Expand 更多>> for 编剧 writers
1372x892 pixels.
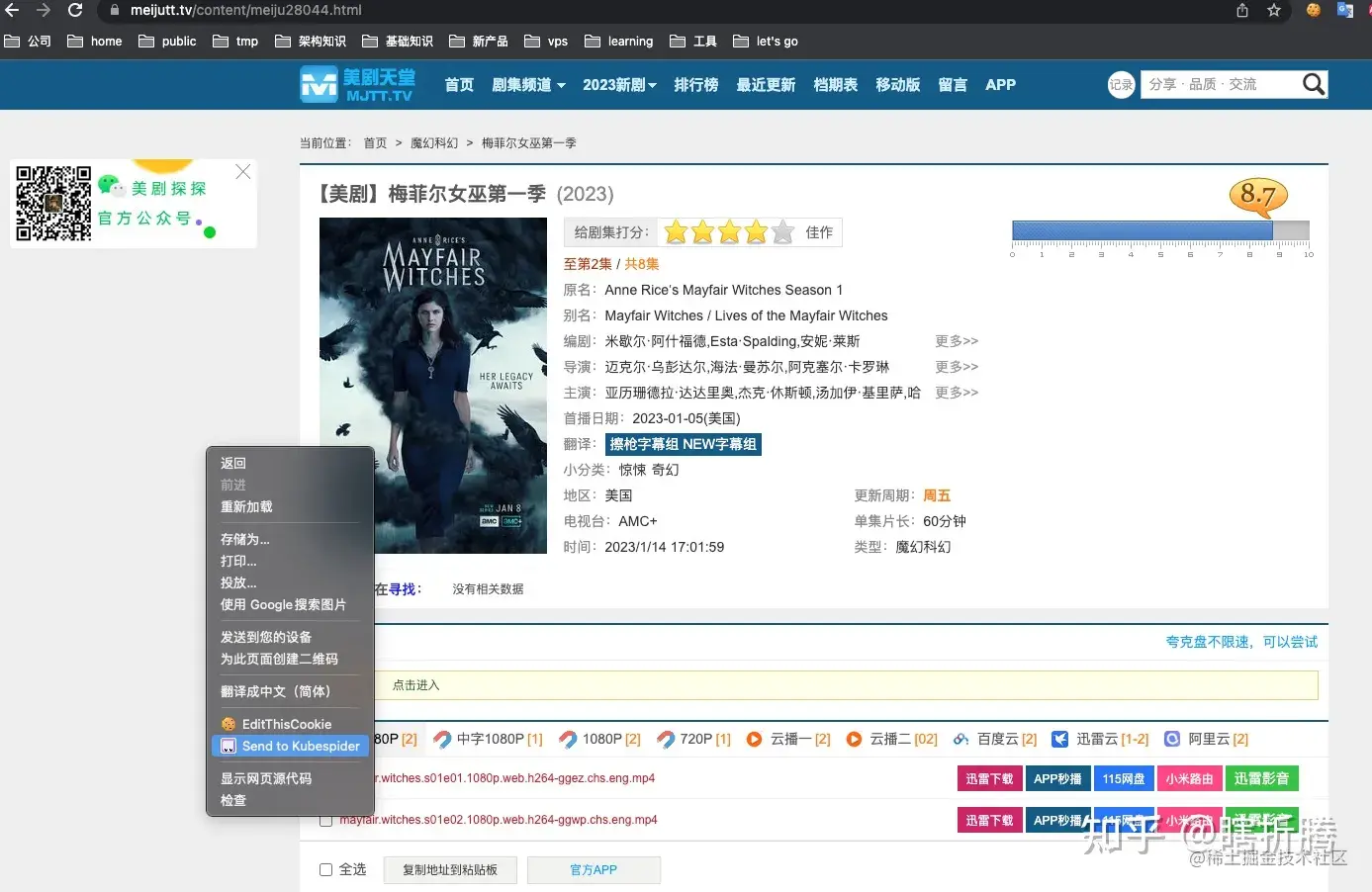tap(957, 341)
